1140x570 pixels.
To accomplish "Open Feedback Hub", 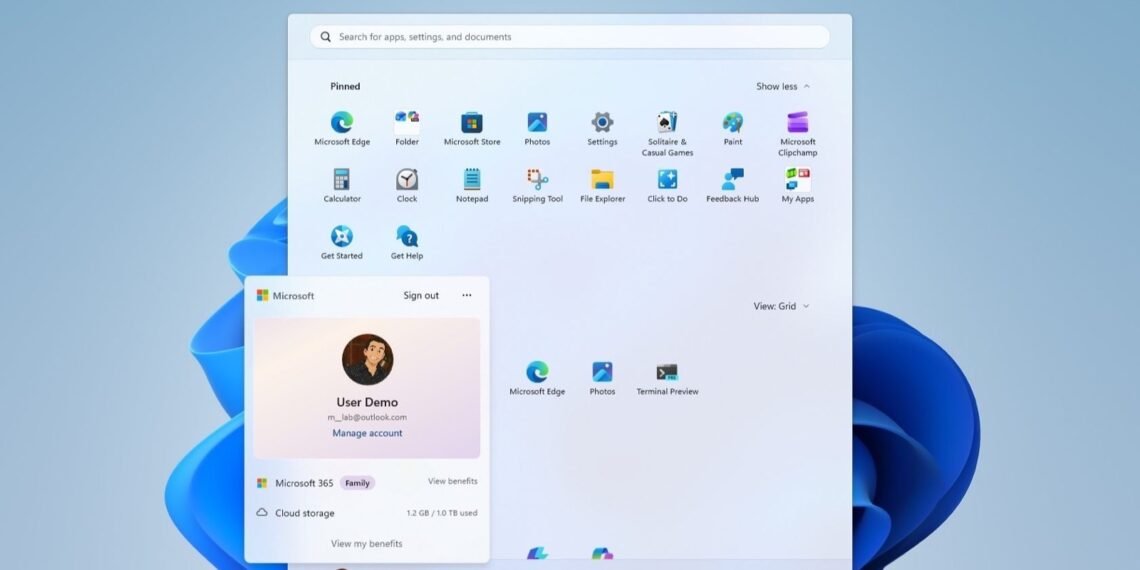I will click(733, 185).
